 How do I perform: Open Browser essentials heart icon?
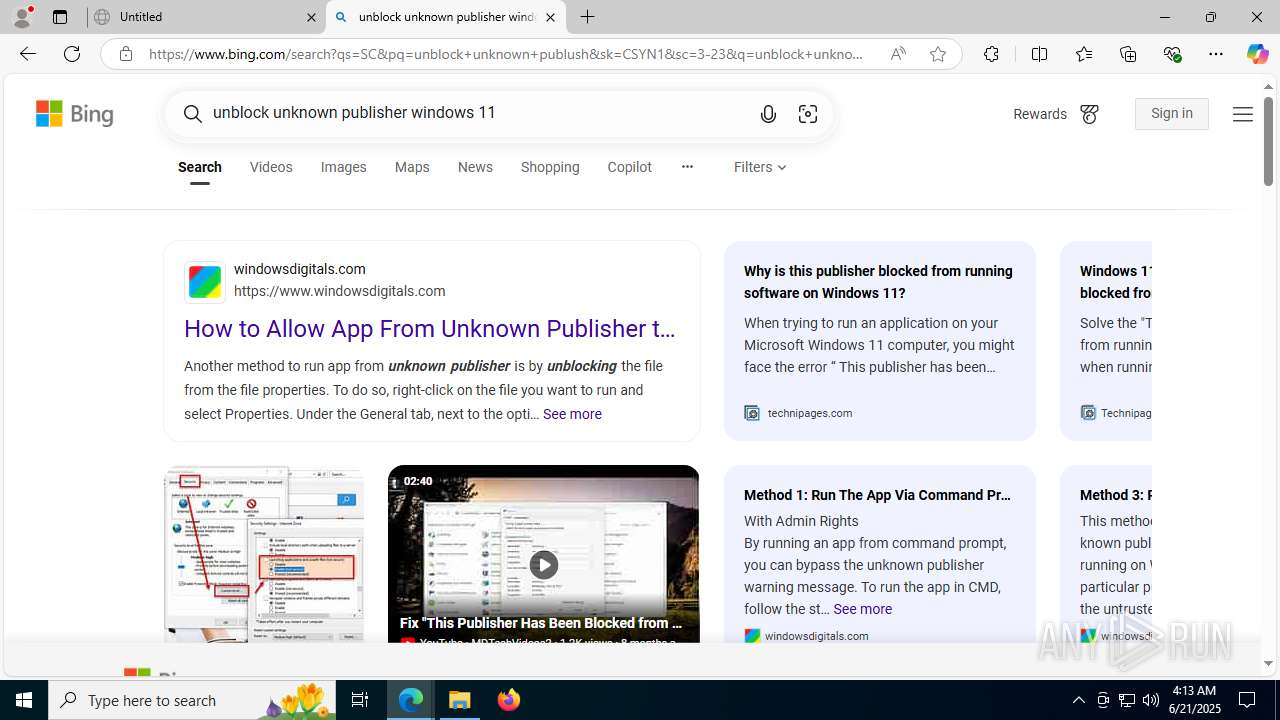(x=1172, y=54)
